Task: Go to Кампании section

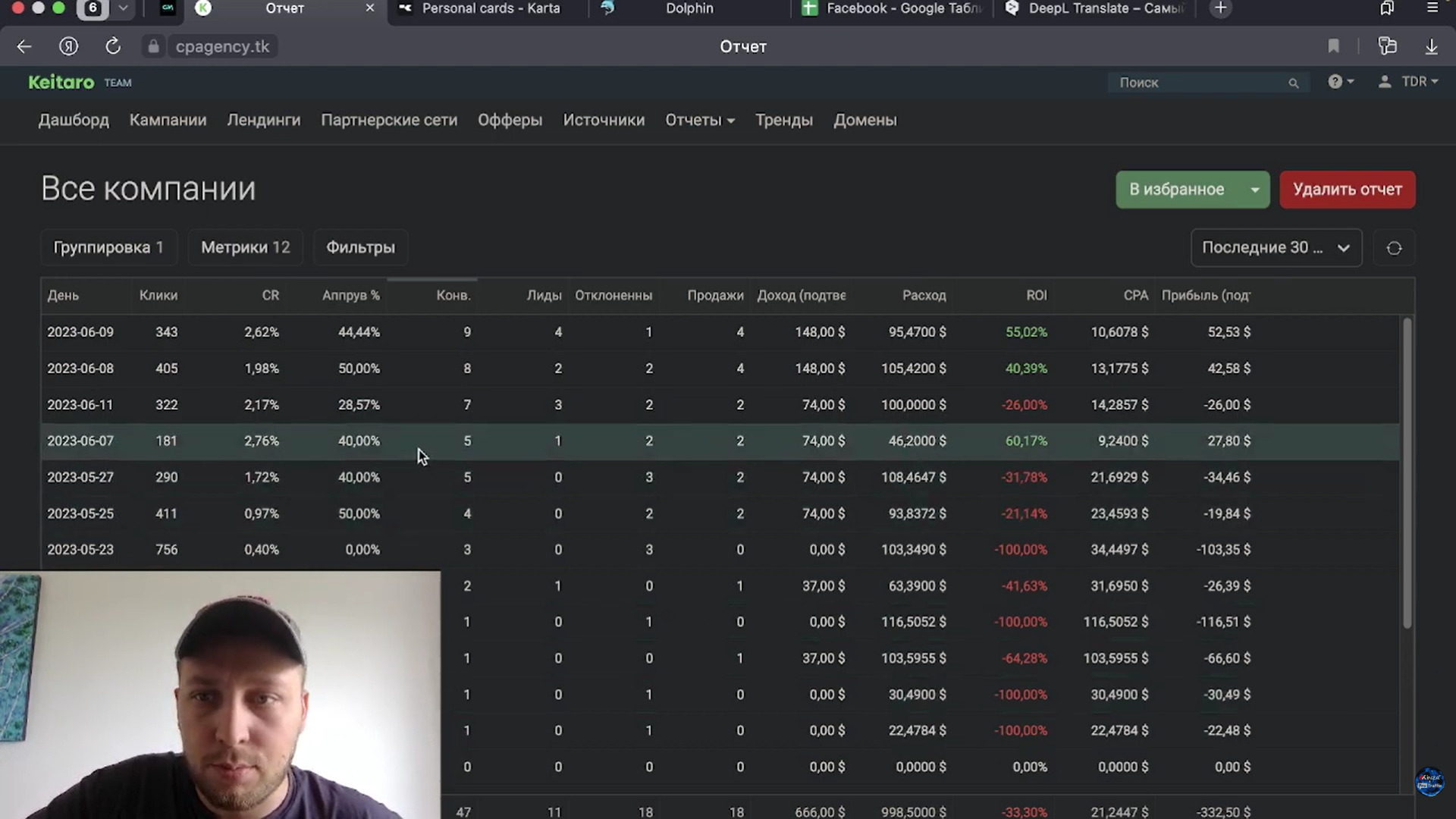Action: tap(168, 121)
